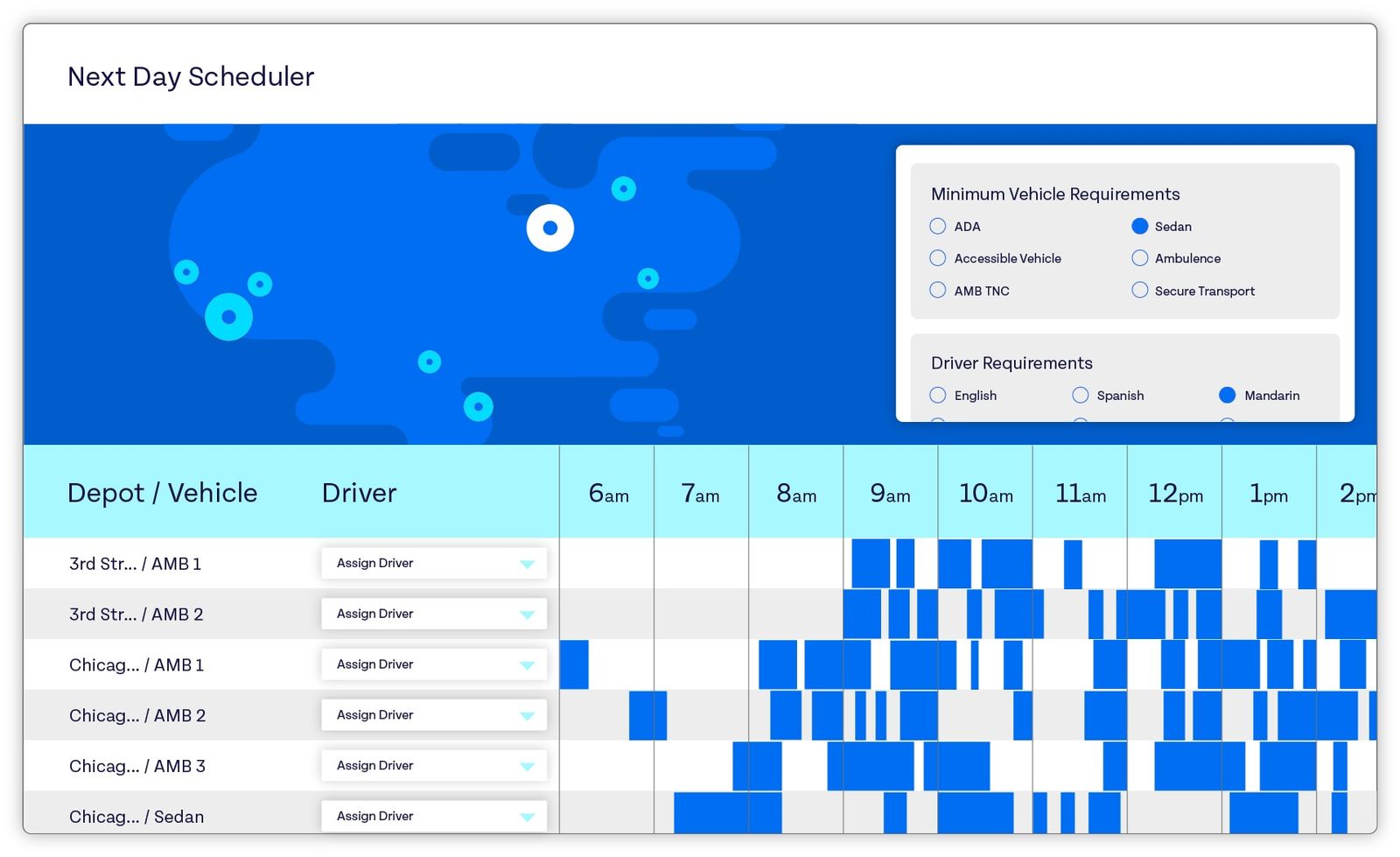Select the teal pin on the map's right side
This screenshot has height=857, width=1400.
[x=648, y=277]
